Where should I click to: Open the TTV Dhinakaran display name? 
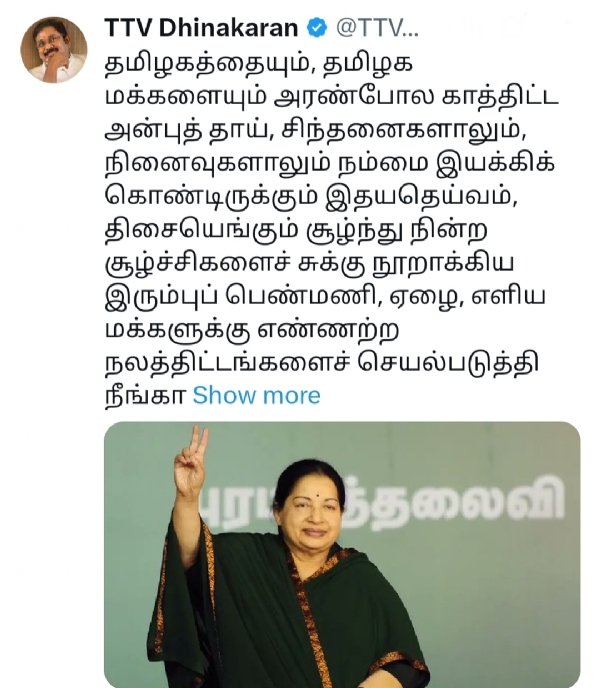click(201, 28)
